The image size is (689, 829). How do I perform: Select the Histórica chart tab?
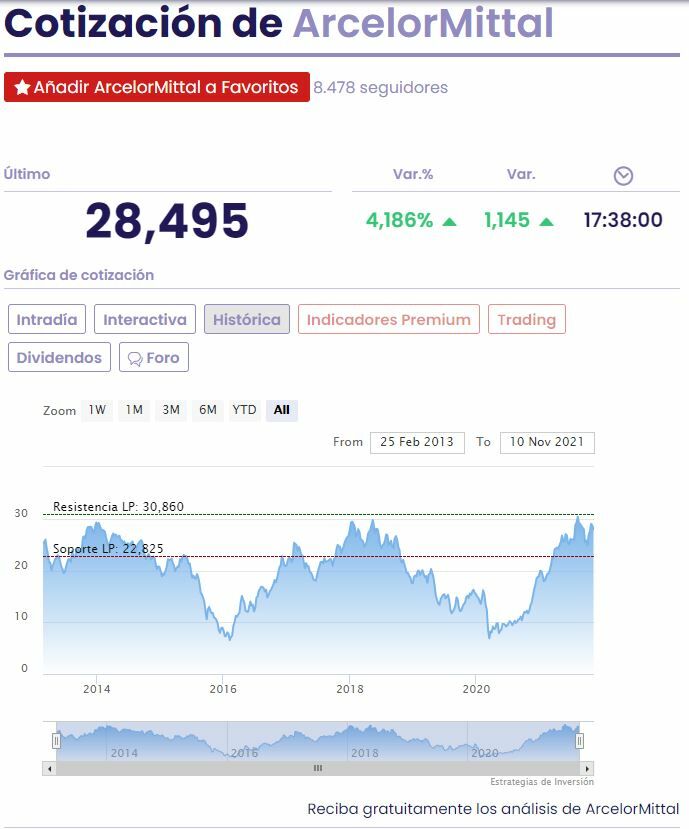247,319
